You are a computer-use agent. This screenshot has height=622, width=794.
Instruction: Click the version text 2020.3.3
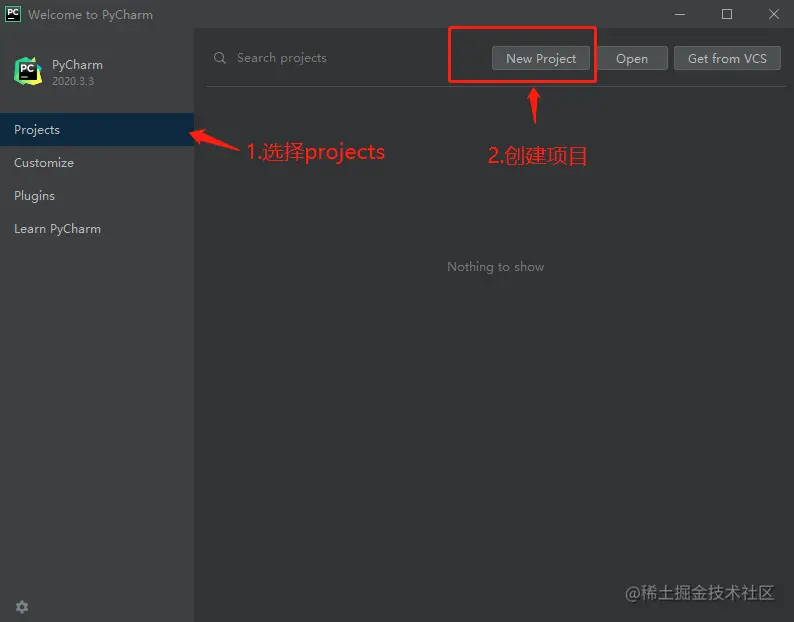tap(73, 81)
